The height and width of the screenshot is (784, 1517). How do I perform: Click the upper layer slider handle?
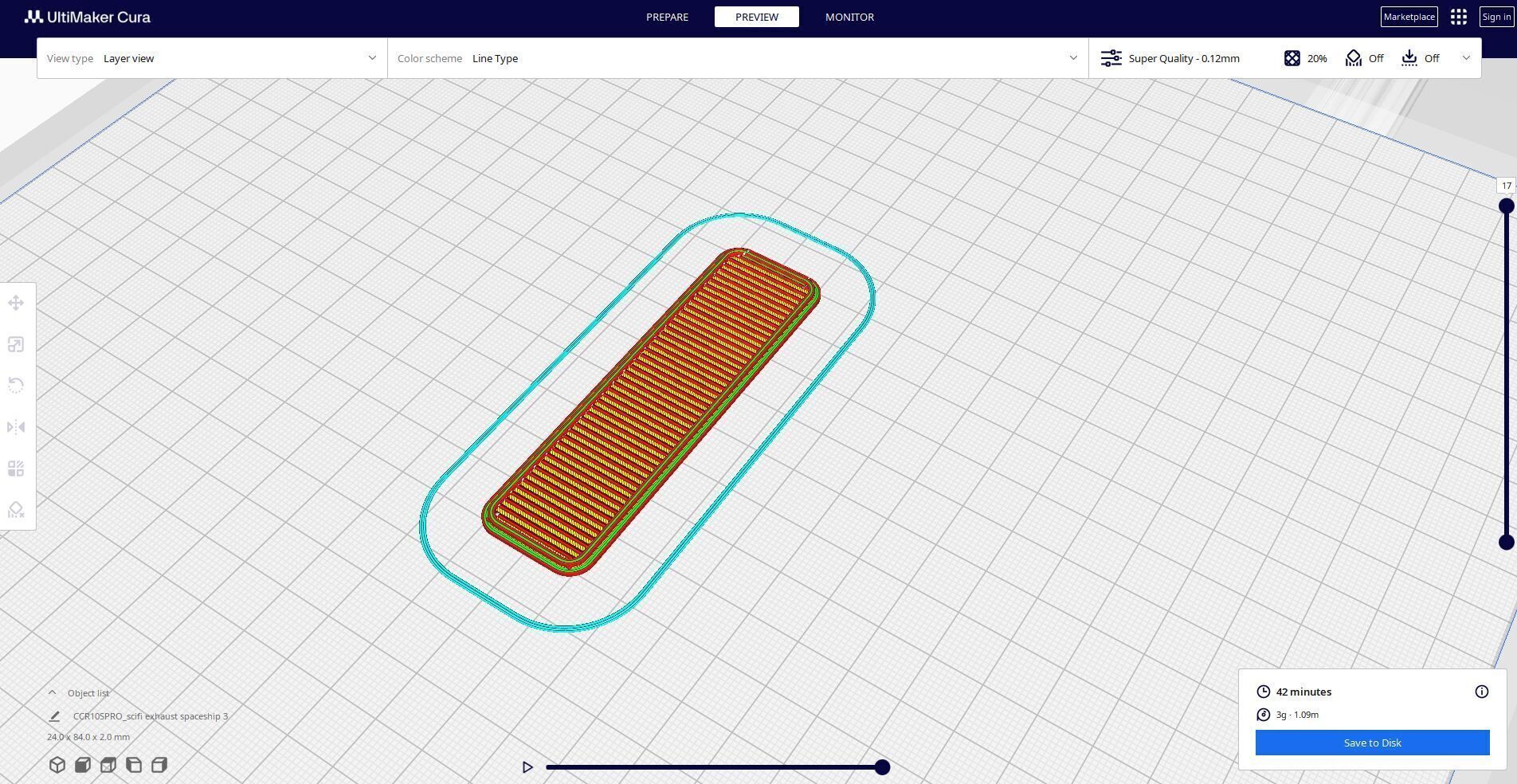(1506, 206)
